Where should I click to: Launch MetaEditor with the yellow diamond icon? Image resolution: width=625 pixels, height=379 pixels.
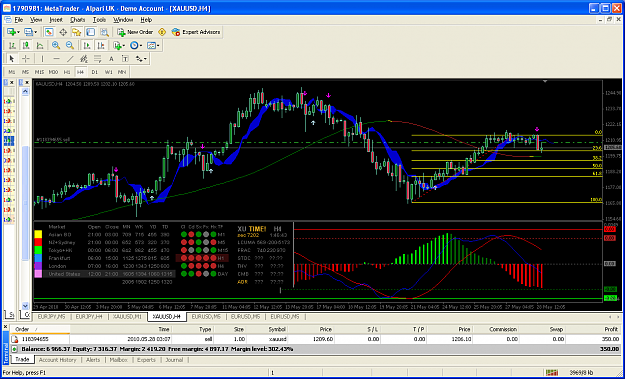click(x=162, y=32)
